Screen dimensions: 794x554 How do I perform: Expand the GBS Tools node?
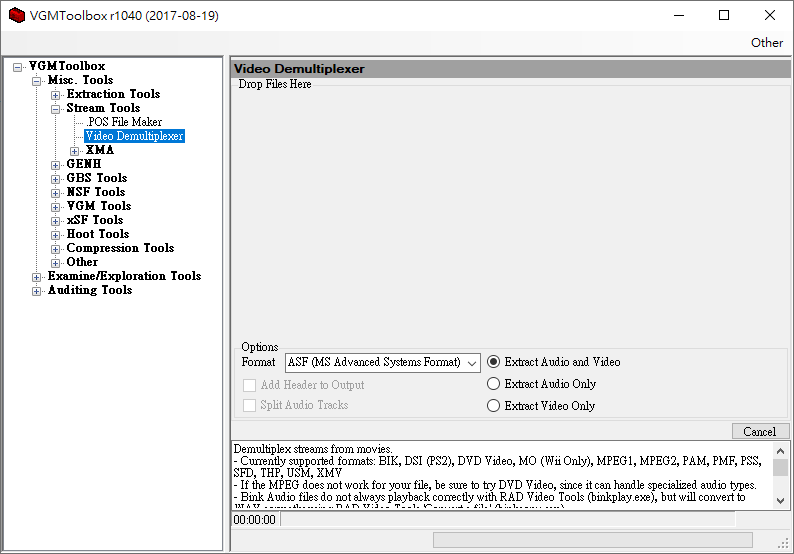pyautogui.click(x=56, y=179)
